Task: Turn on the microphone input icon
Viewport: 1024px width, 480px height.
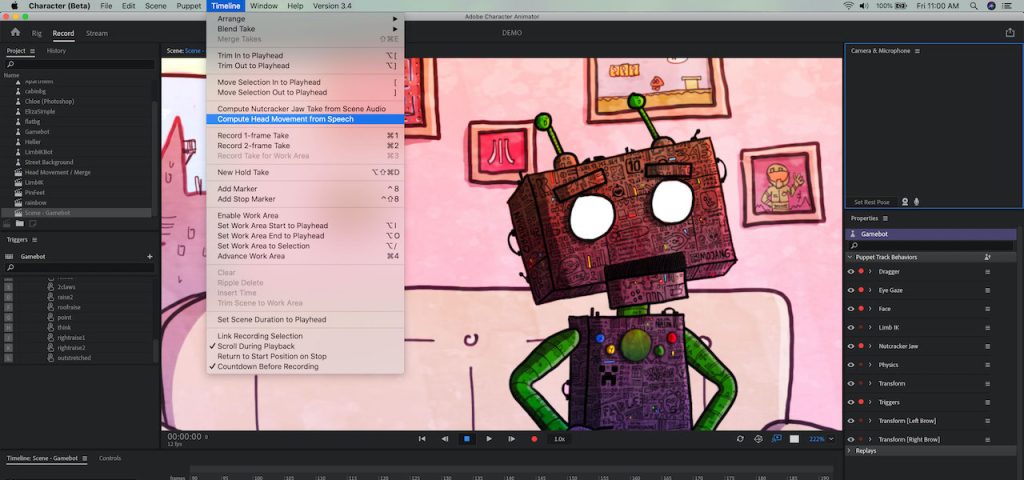Action: 916,202
